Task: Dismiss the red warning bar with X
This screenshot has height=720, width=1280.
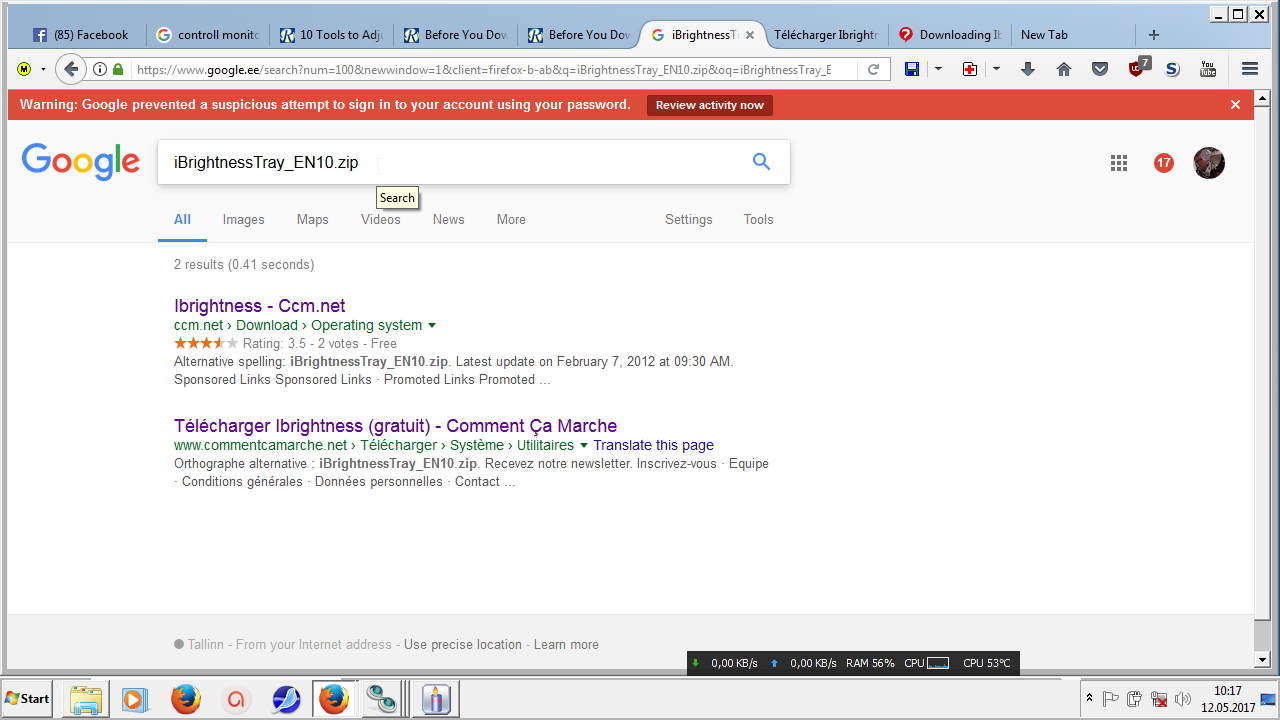Action: coord(1235,104)
